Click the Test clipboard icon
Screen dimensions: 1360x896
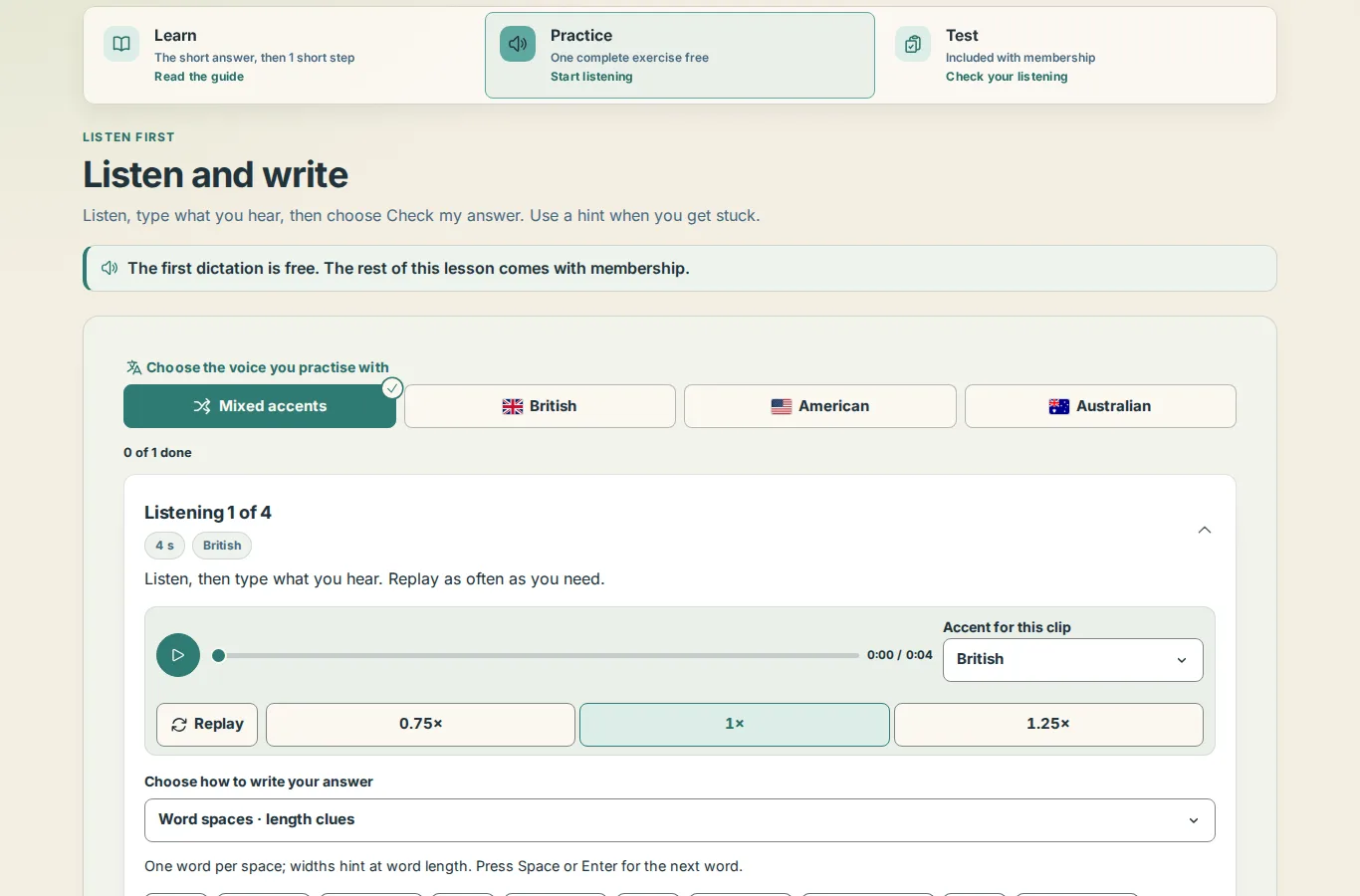click(913, 44)
